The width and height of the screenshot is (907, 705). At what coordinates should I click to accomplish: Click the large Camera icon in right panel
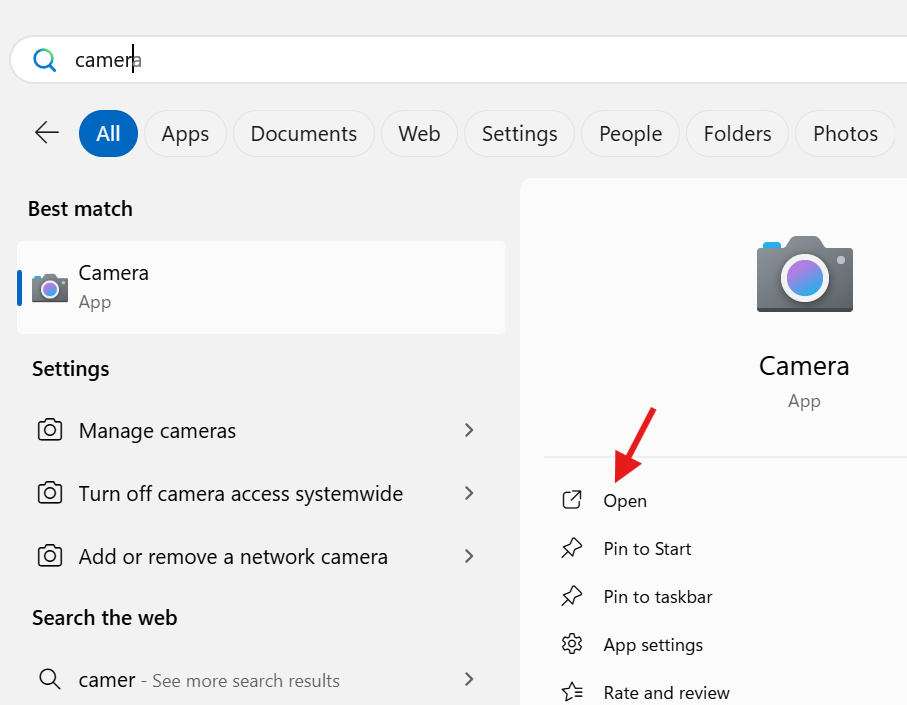pos(804,275)
